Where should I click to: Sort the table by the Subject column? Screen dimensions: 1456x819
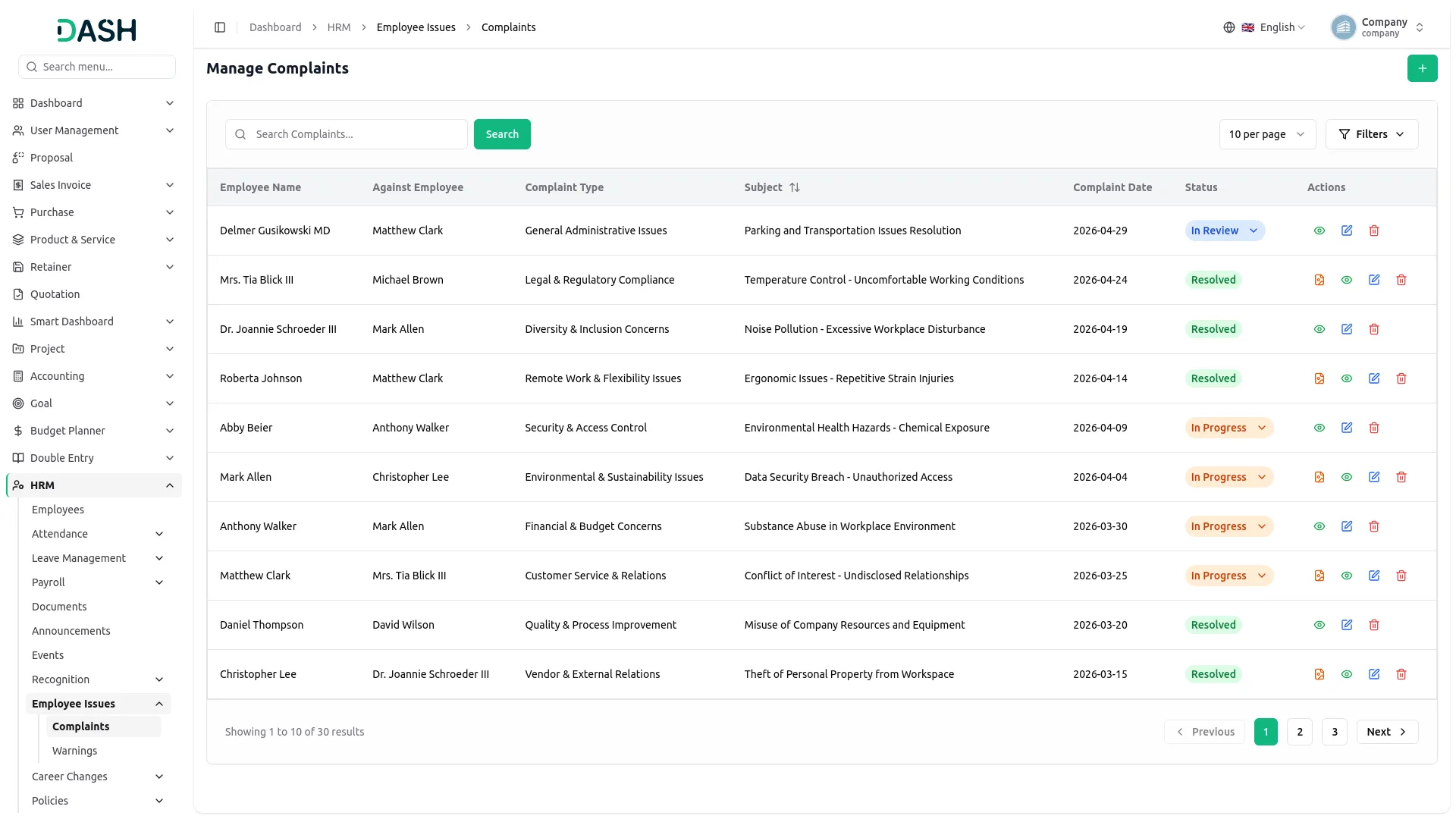click(794, 187)
